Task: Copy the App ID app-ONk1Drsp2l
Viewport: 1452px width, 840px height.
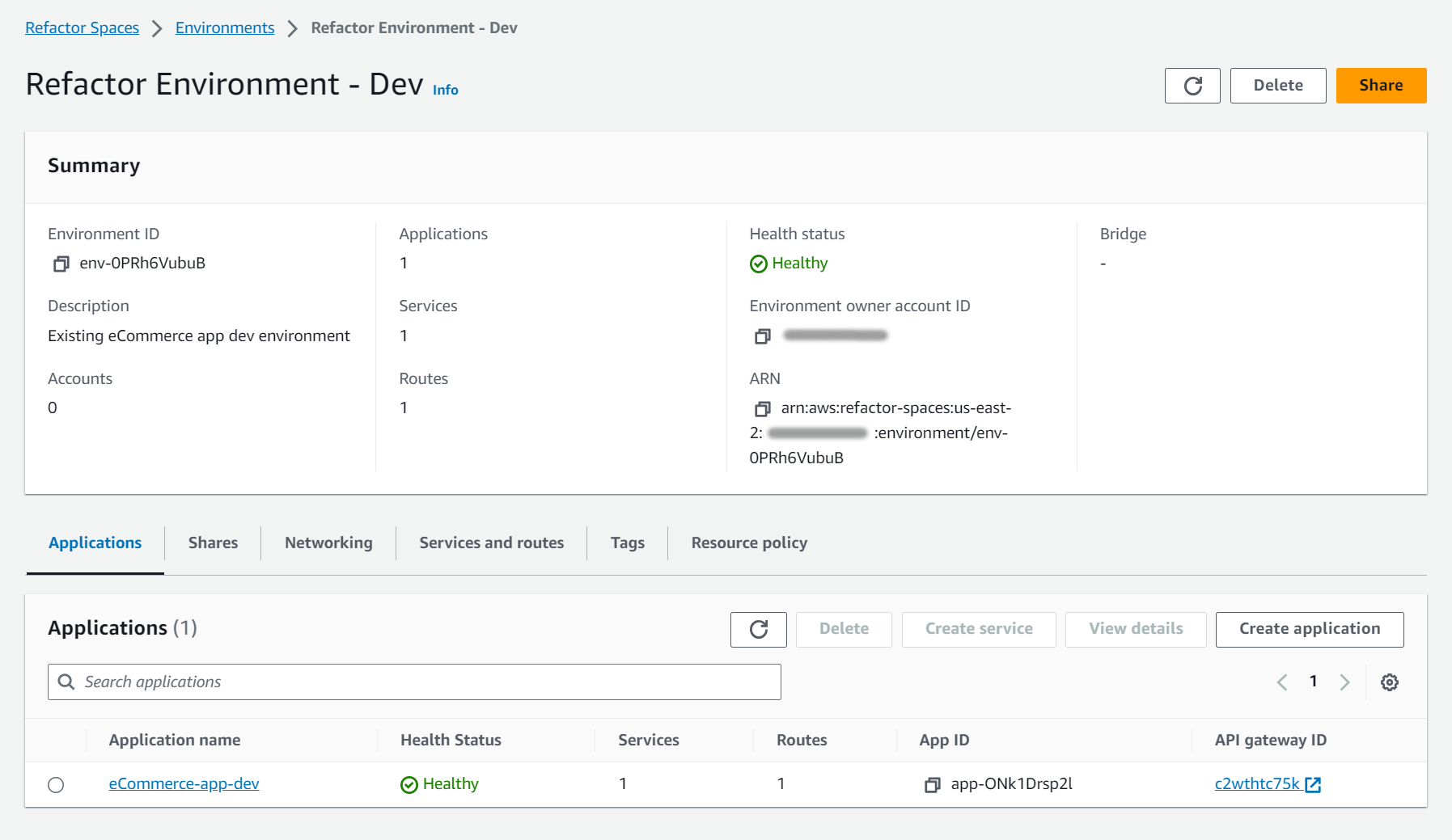Action: tap(932, 783)
